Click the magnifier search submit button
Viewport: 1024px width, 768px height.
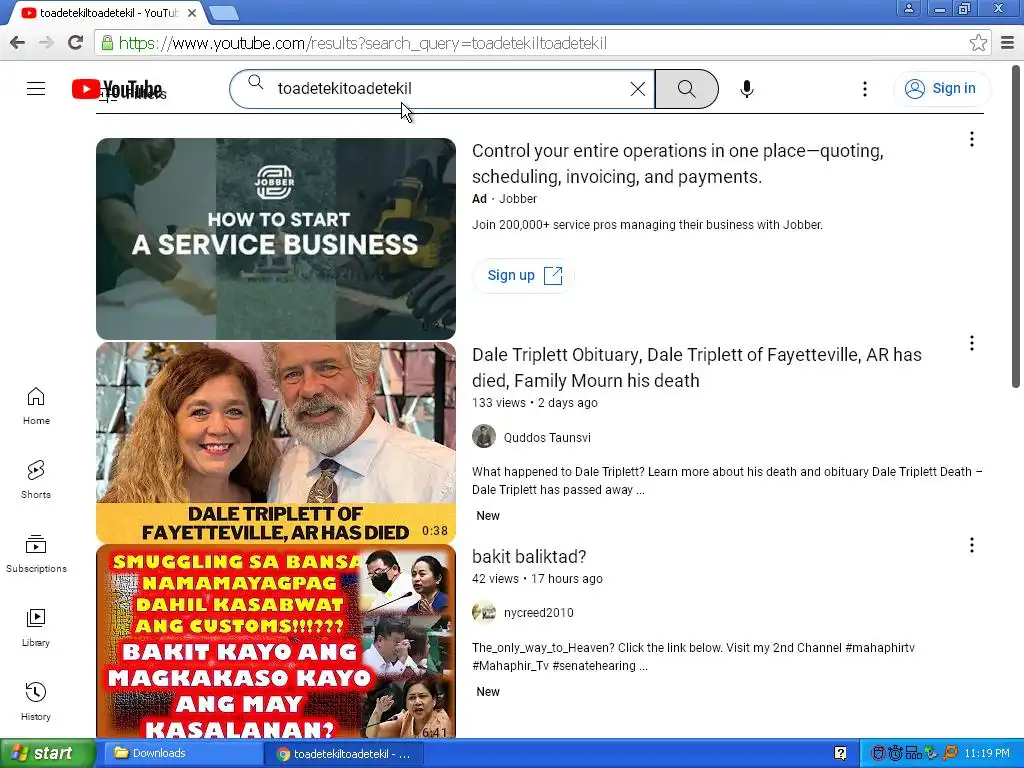[686, 89]
